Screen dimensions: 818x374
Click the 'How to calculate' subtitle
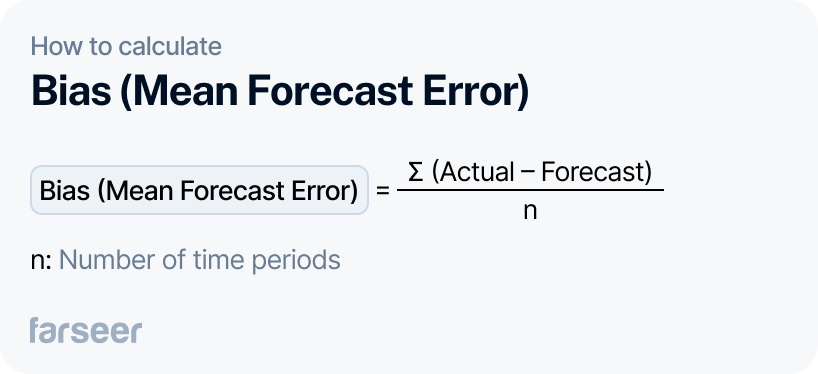point(126,46)
